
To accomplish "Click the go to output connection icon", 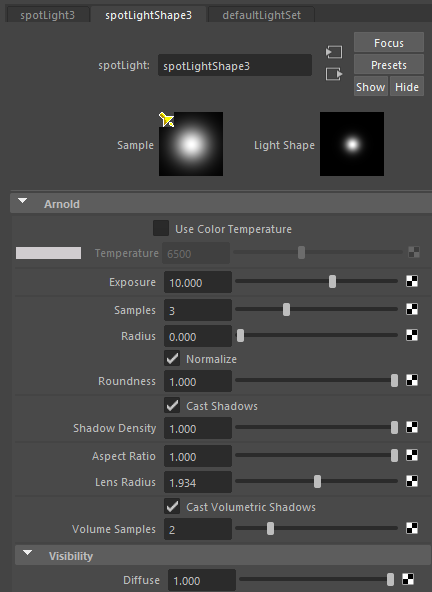I will [x=334, y=74].
